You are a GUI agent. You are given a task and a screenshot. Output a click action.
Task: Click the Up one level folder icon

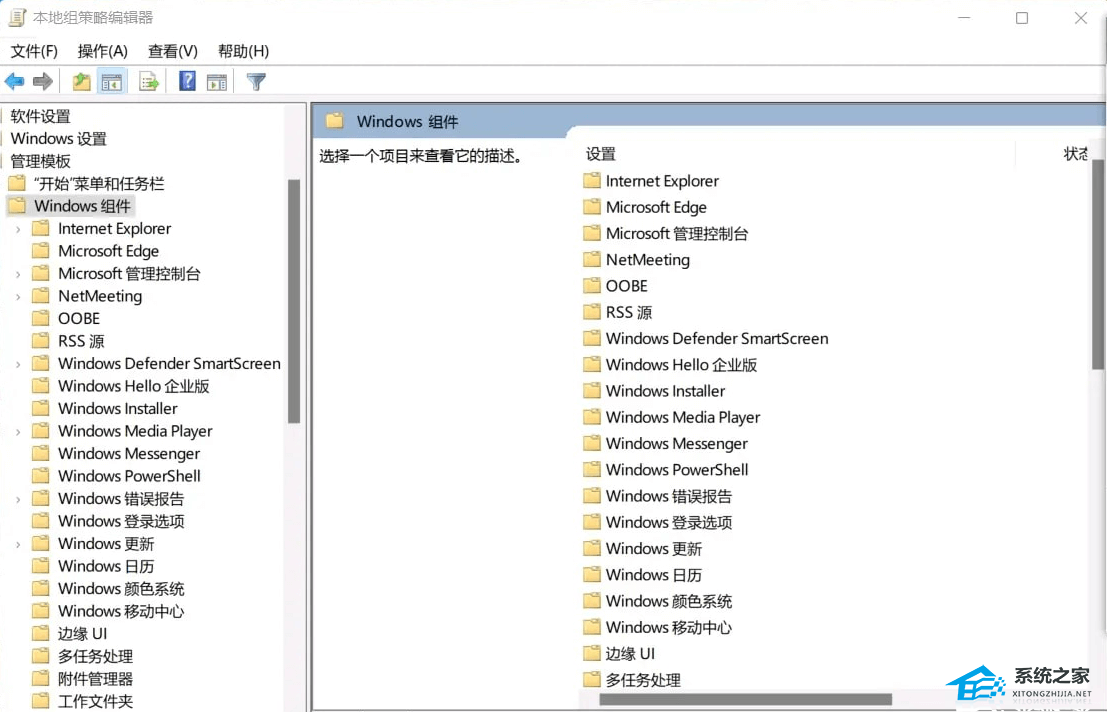pyautogui.click(x=79, y=81)
